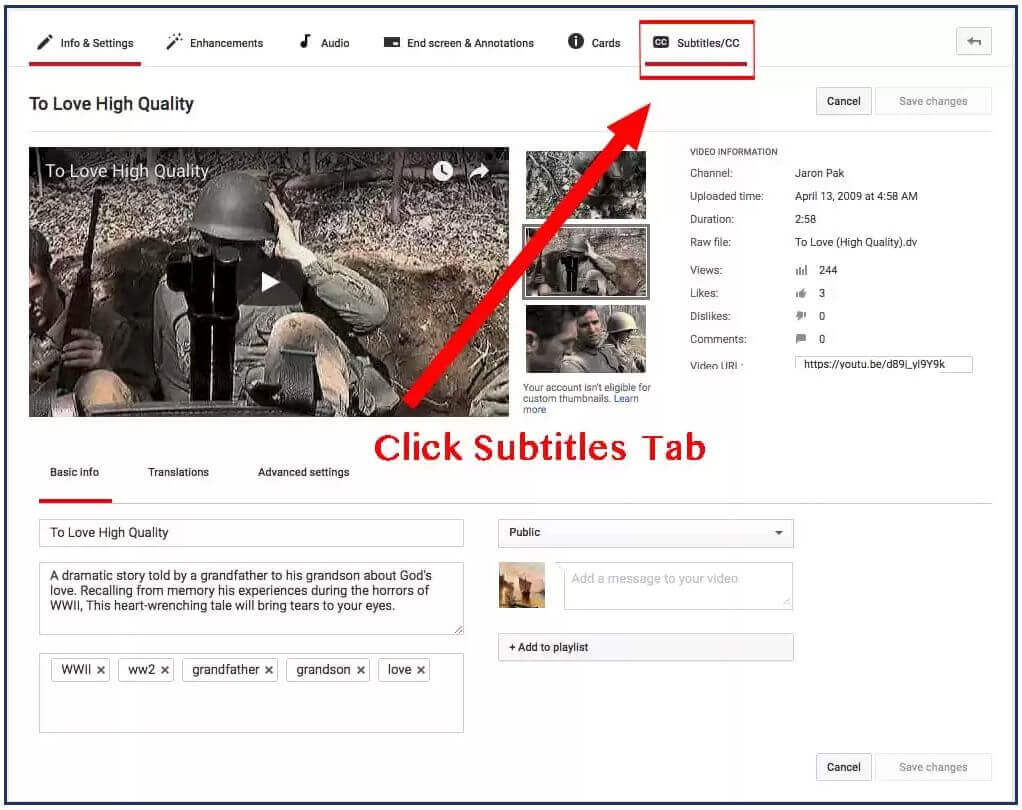Screen dimensions: 1022x810
Task: Select the Subtitles/CC badge icon
Action: click(x=661, y=41)
